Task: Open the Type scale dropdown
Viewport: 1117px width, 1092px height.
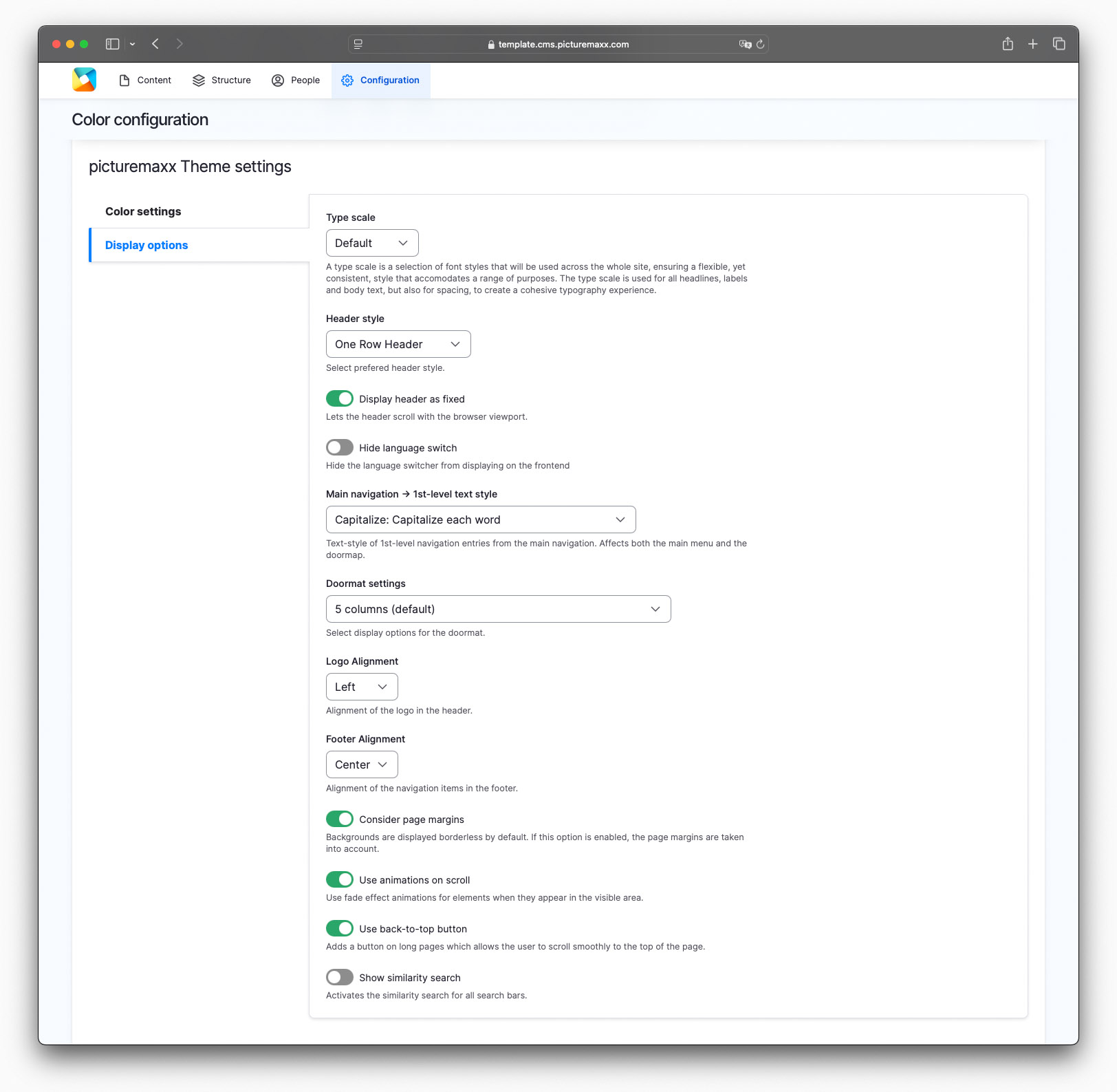Action: pyautogui.click(x=372, y=243)
